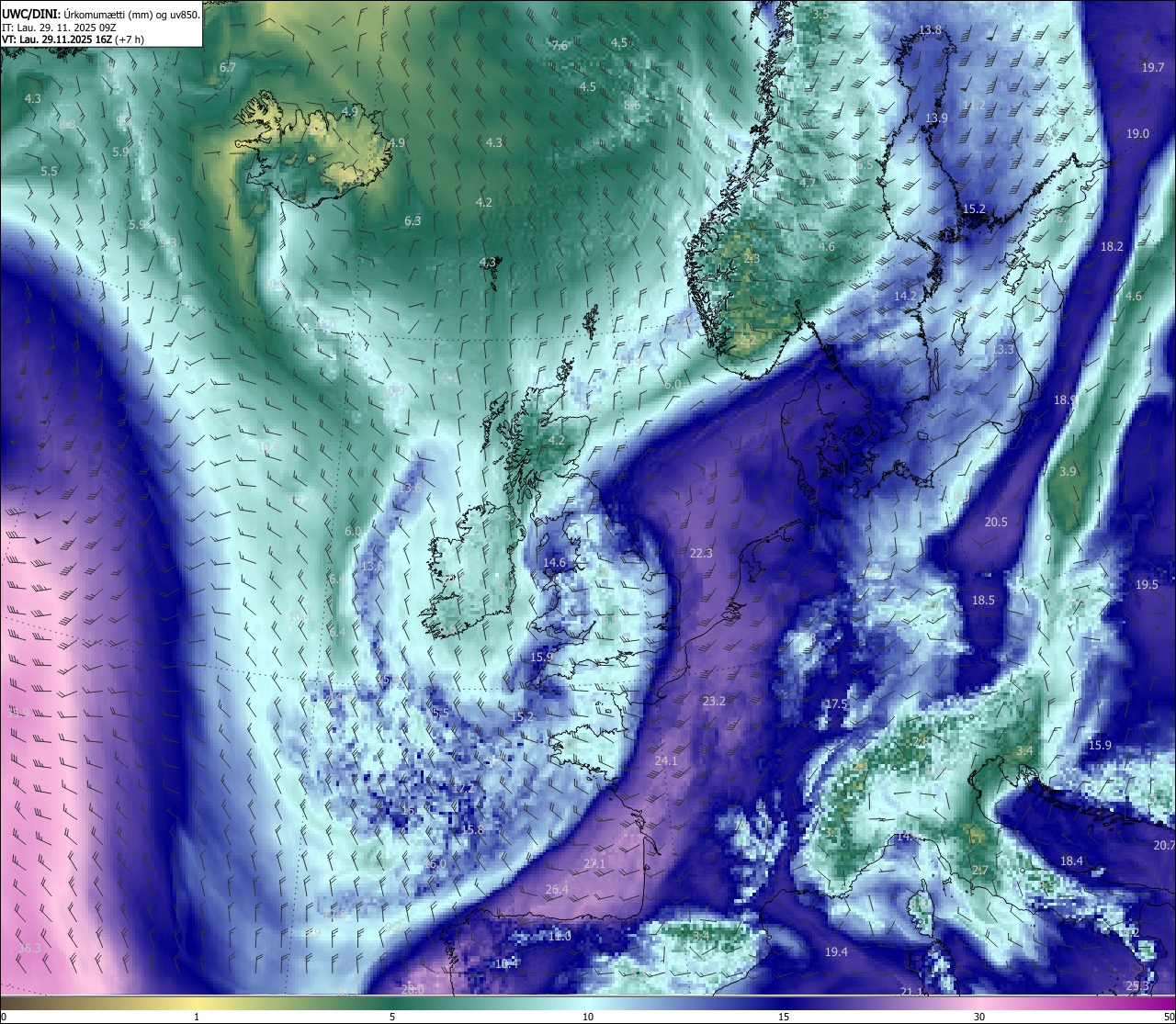
Task: Click the 27.1 value label
Action: 594,864
